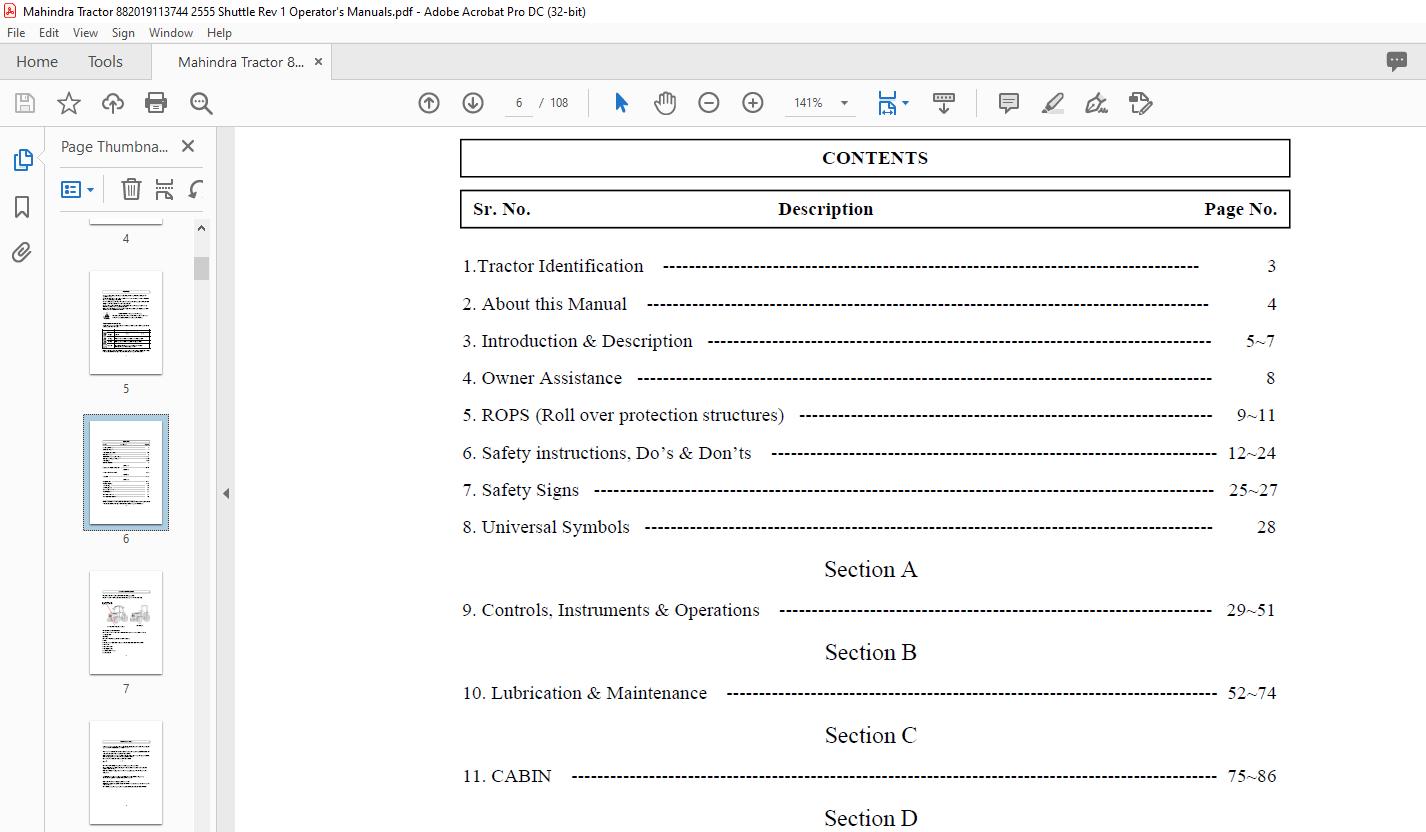Open the Bookmarks pane
1426x832 pixels.
click(22, 207)
